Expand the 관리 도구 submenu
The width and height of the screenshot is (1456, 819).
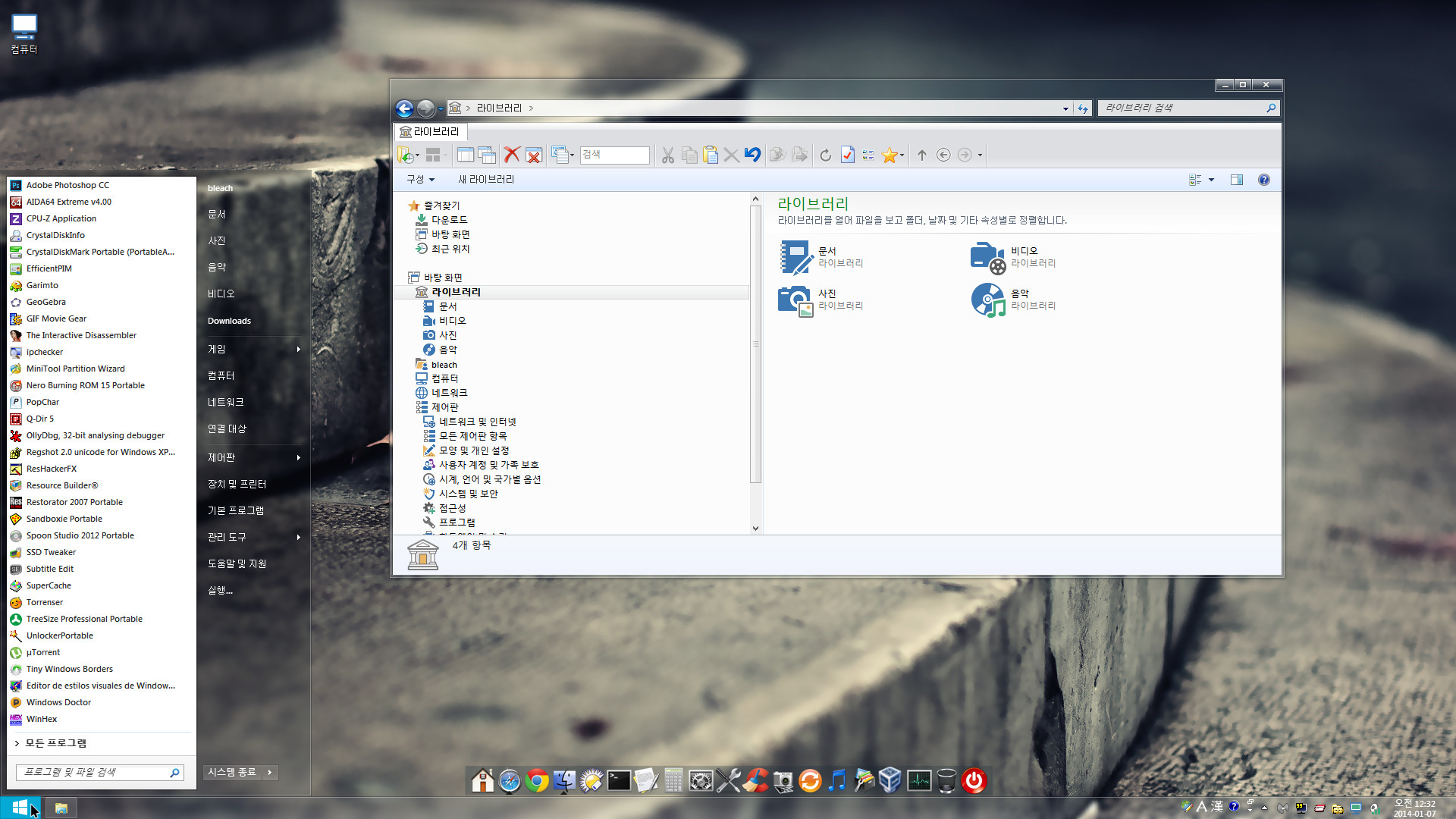point(299,537)
